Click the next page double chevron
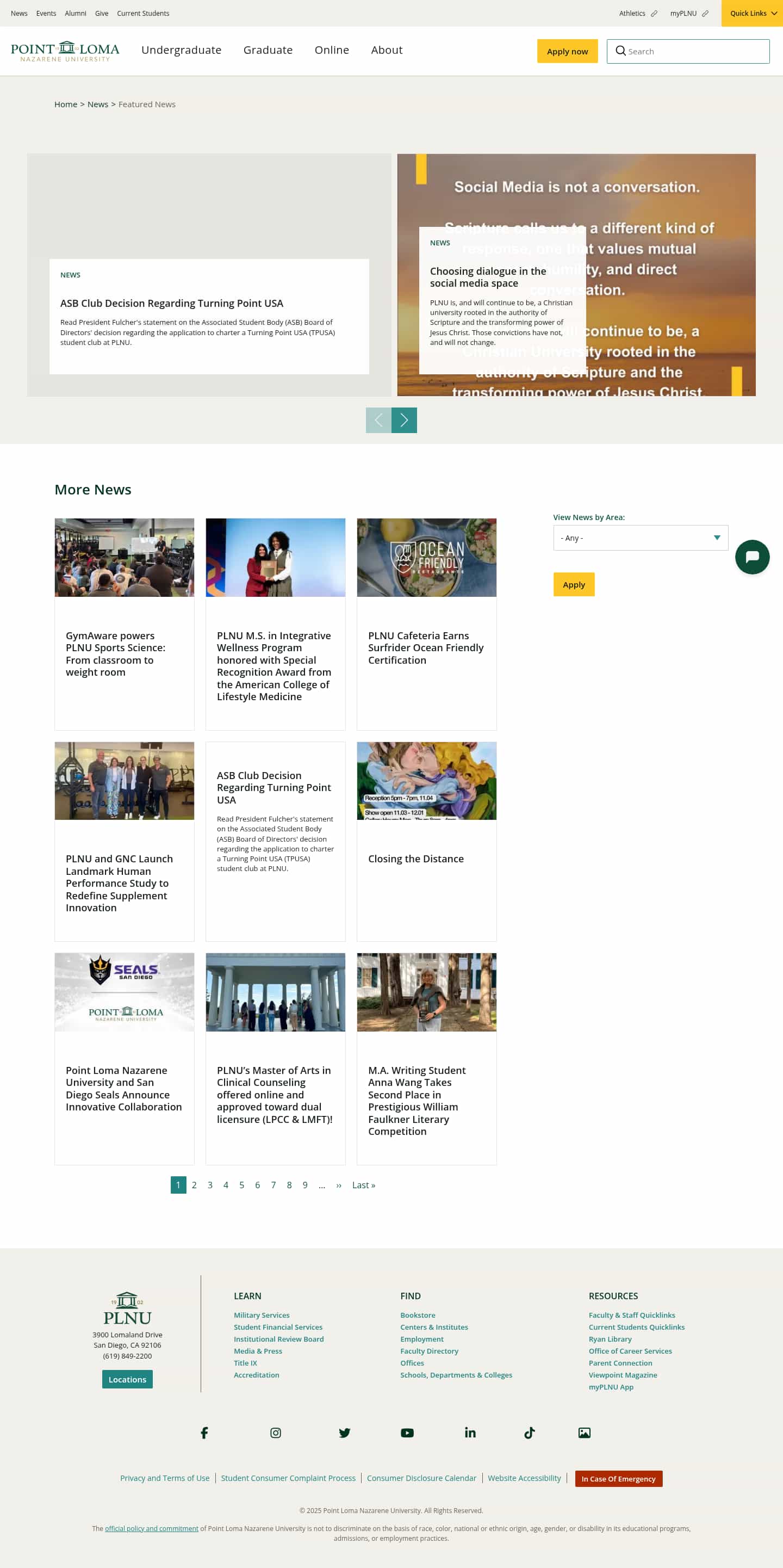Viewport: 783px width, 1568px height. [x=339, y=1185]
